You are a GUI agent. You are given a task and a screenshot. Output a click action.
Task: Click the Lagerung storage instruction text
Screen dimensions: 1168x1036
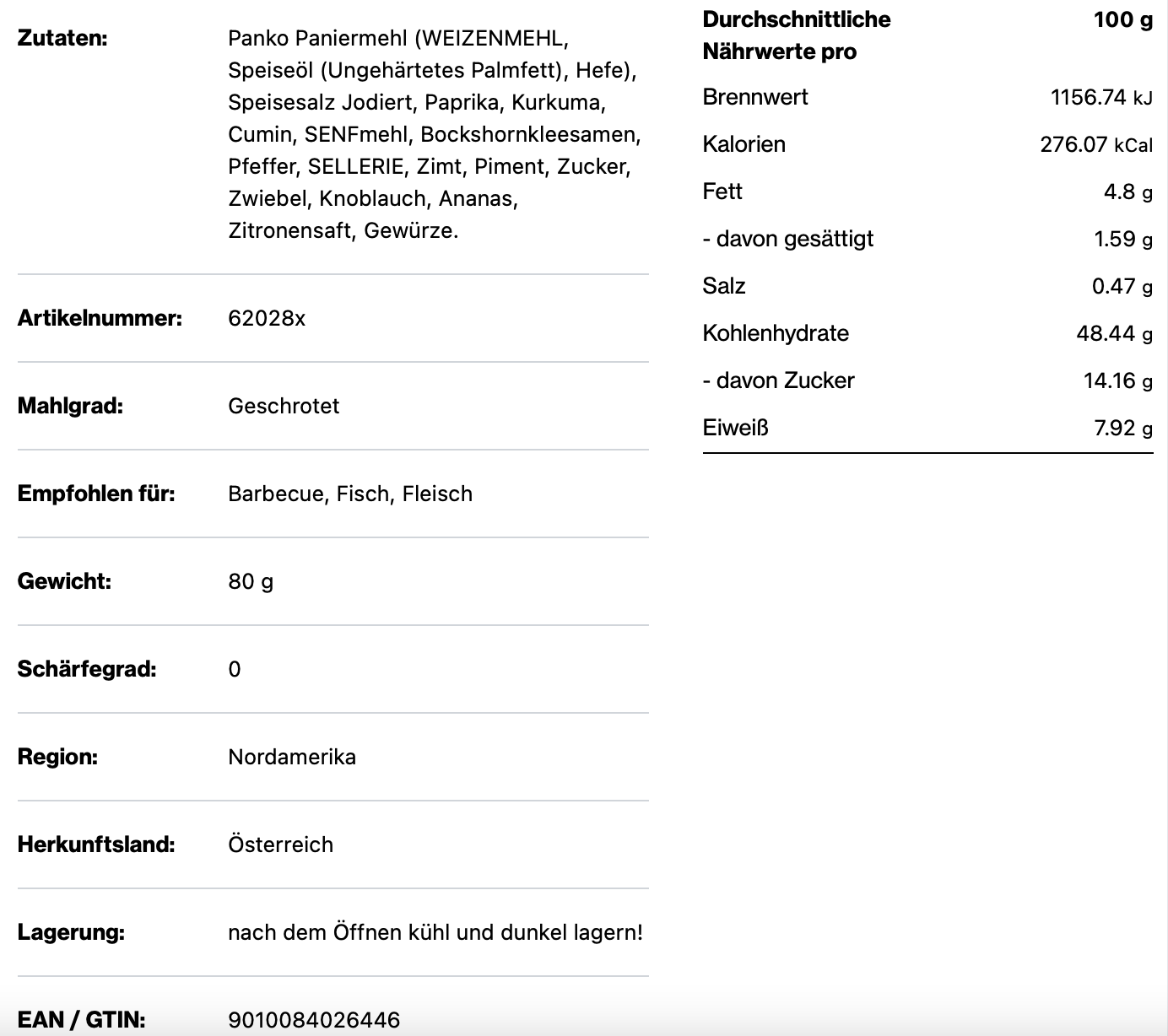pyautogui.click(x=435, y=932)
